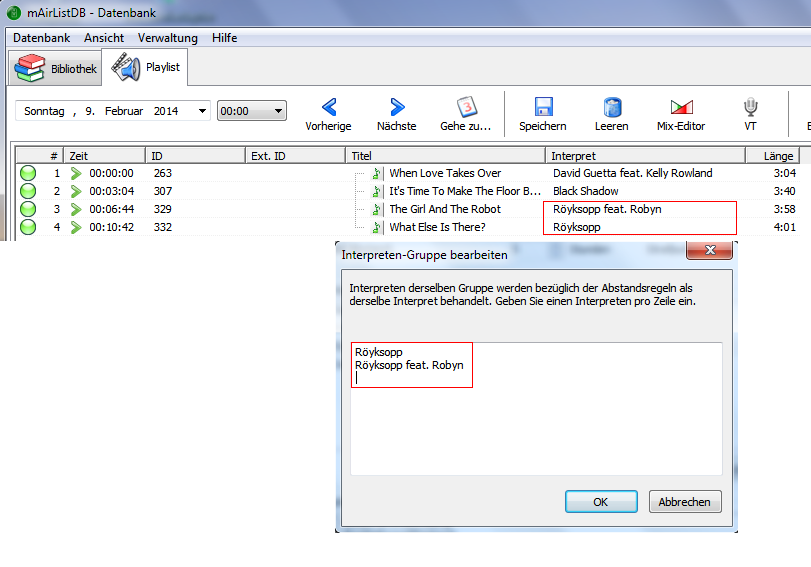This screenshot has height=567, width=811.
Task: Toggle the green status circle of row 2
Action: tap(28, 191)
